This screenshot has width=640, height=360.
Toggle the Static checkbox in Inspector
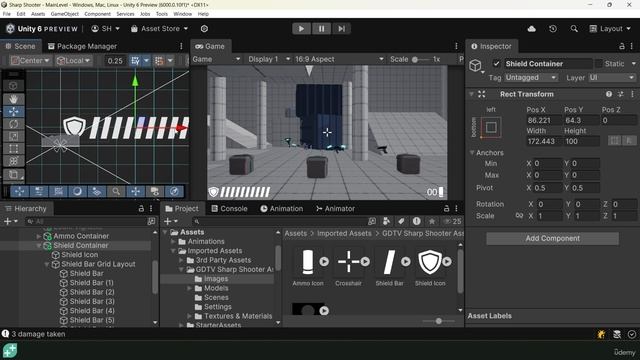tap(598, 64)
